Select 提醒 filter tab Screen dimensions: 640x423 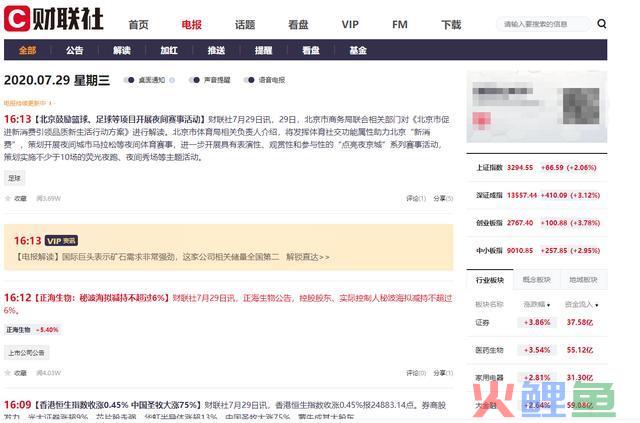click(x=263, y=50)
